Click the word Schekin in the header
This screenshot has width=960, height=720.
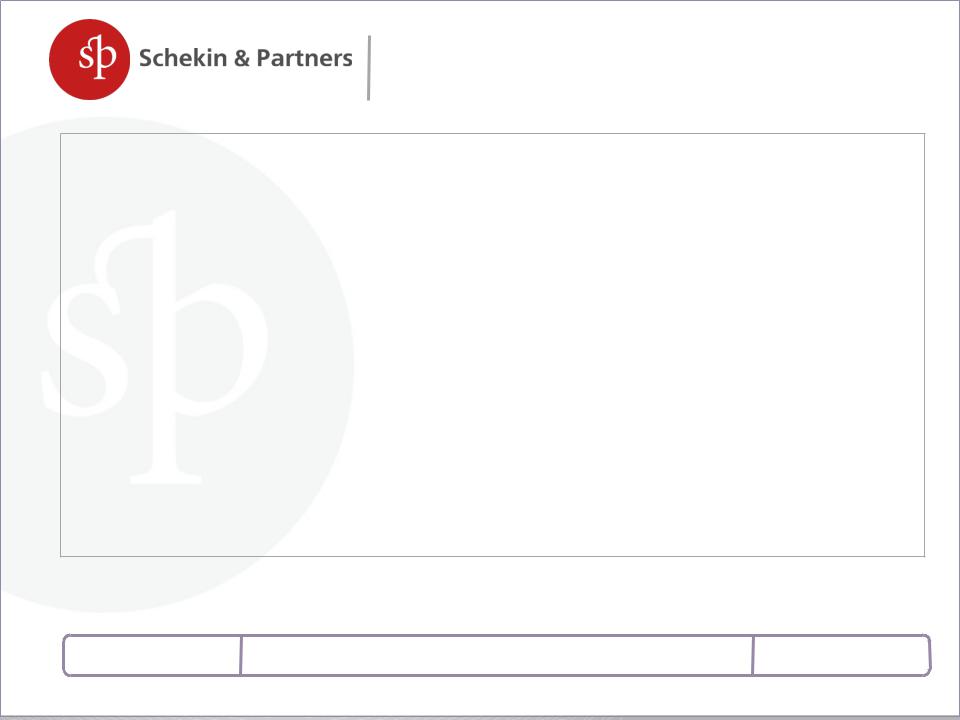tap(182, 58)
